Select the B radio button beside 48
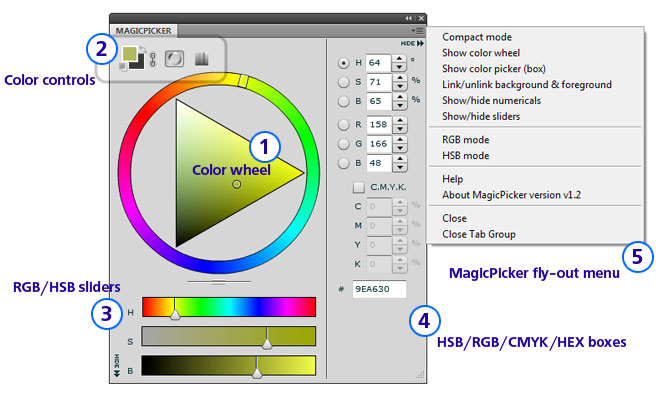The height and width of the screenshot is (396, 656). click(343, 163)
